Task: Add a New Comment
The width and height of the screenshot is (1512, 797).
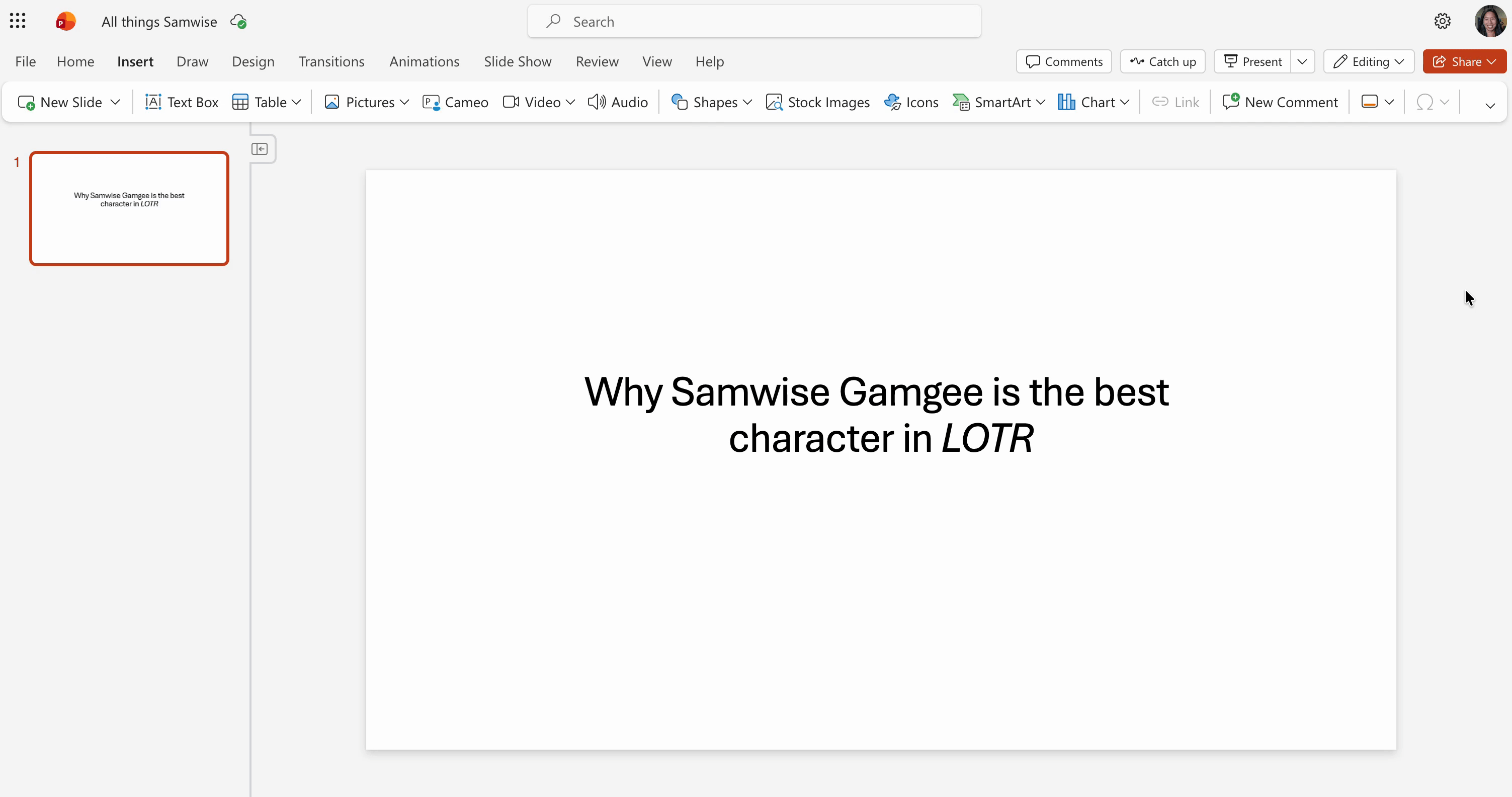Action: 1280,102
